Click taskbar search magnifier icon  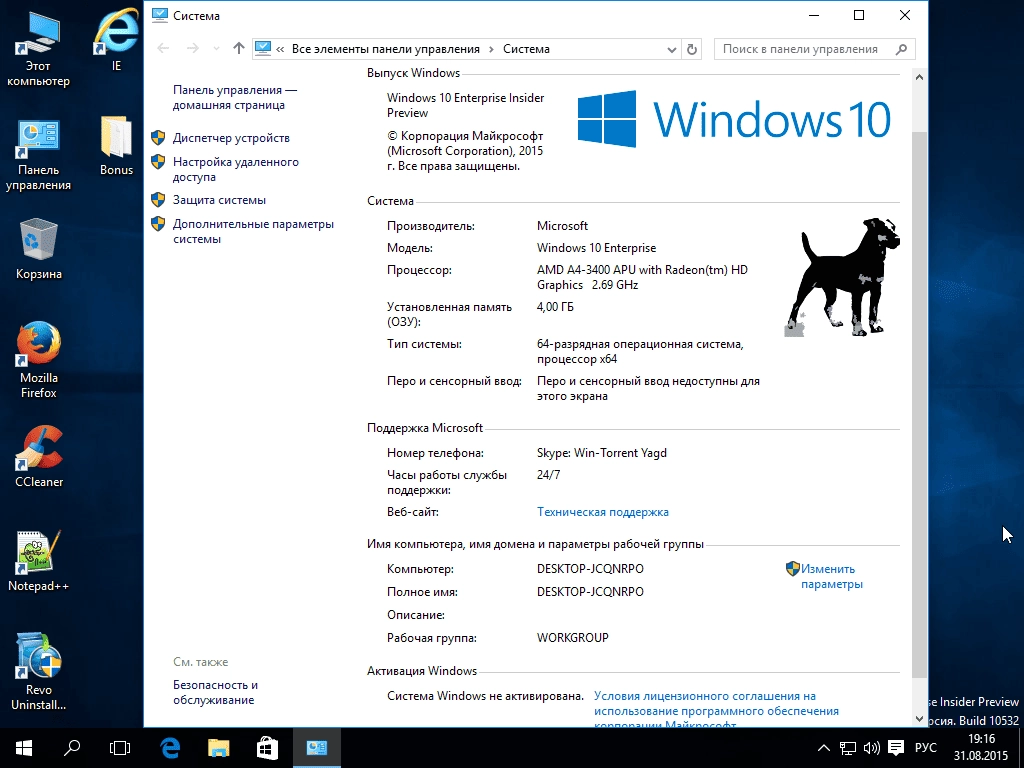coord(72,748)
